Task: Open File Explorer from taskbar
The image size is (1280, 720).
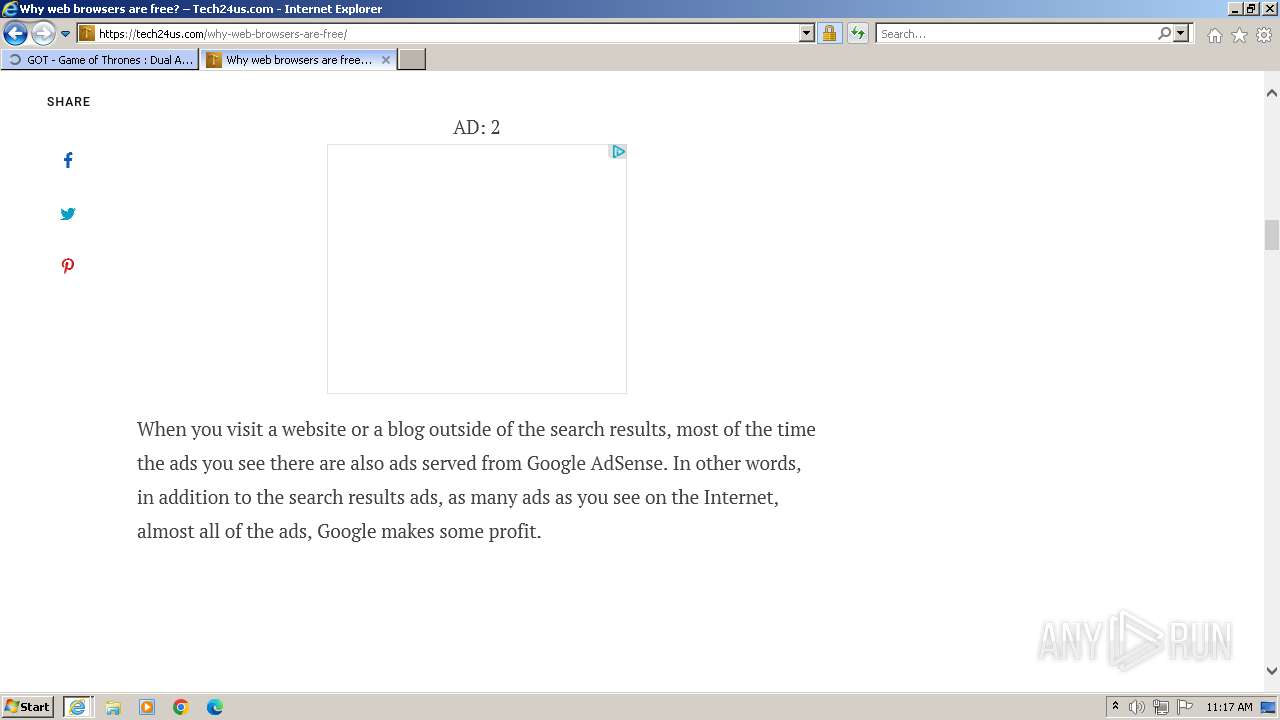Action: (113, 707)
